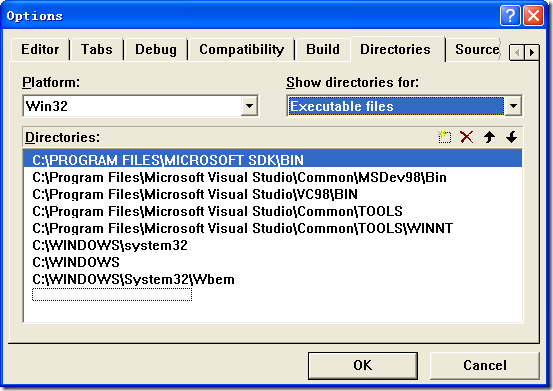Confirm with the OK button
The image size is (553, 391).
[363, 365]
